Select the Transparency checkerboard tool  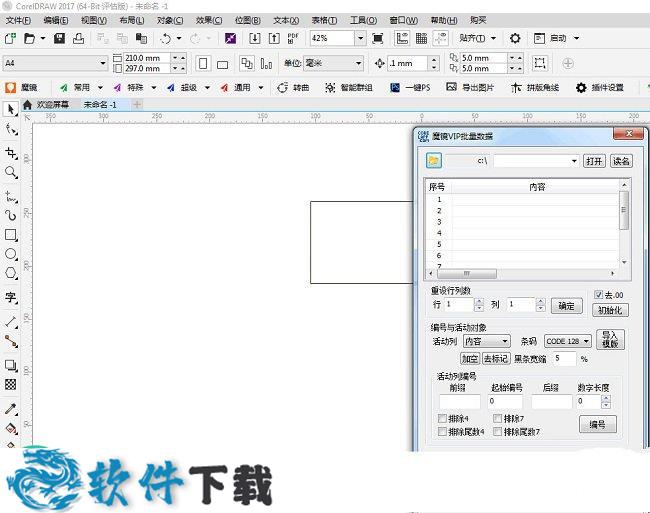[11, 384]
